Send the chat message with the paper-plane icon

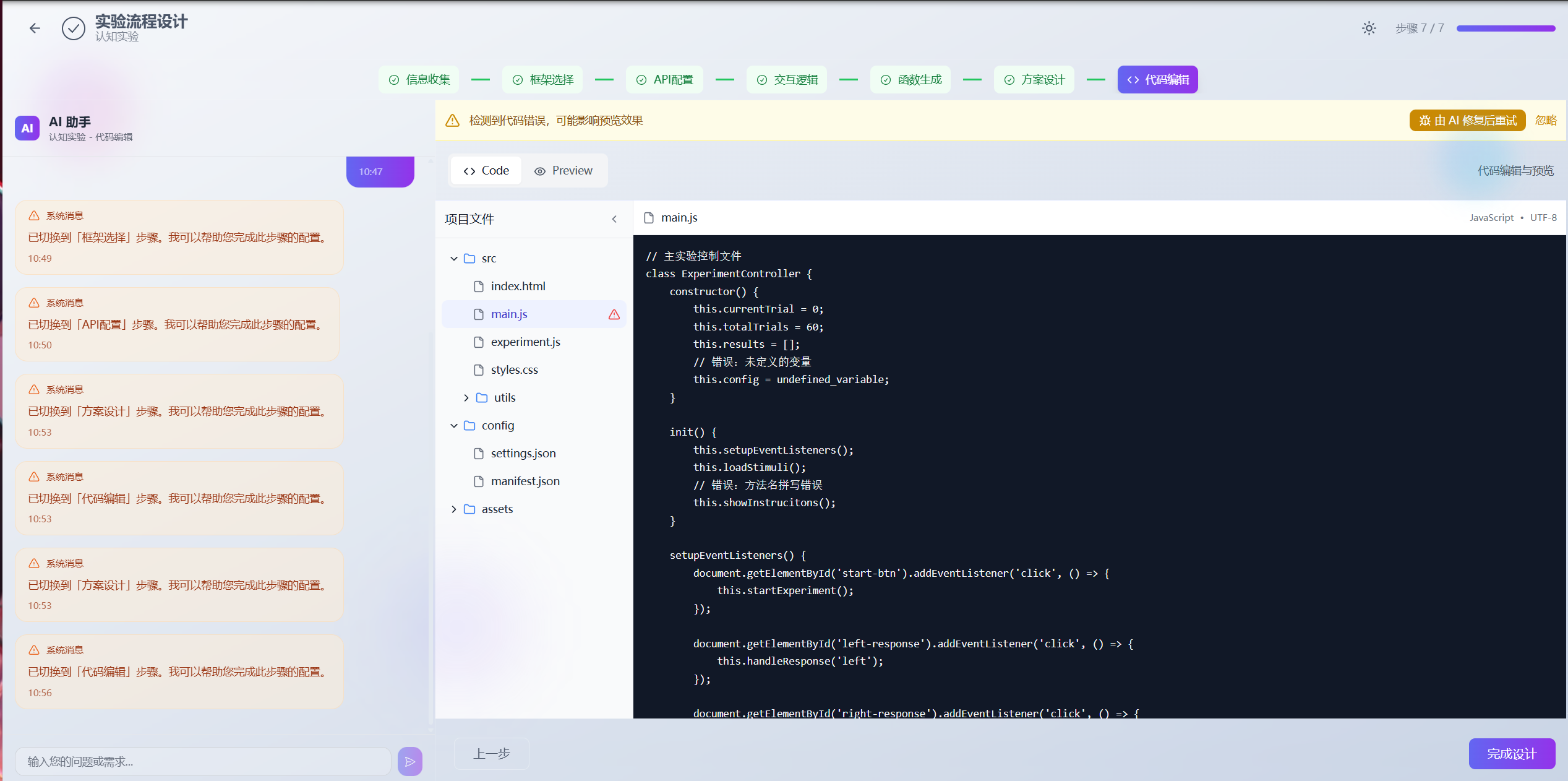point(410,761)
